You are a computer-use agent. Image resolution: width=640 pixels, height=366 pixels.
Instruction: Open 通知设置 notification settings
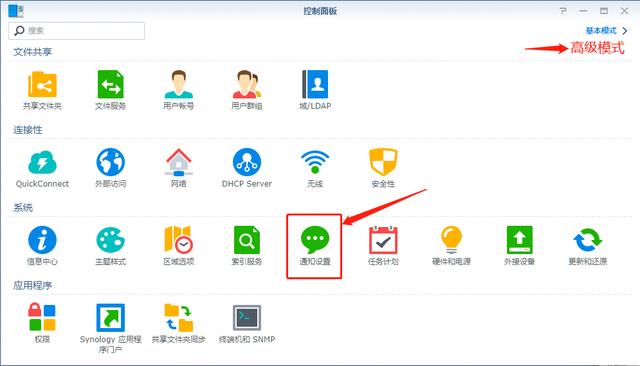tap(315, 240)
